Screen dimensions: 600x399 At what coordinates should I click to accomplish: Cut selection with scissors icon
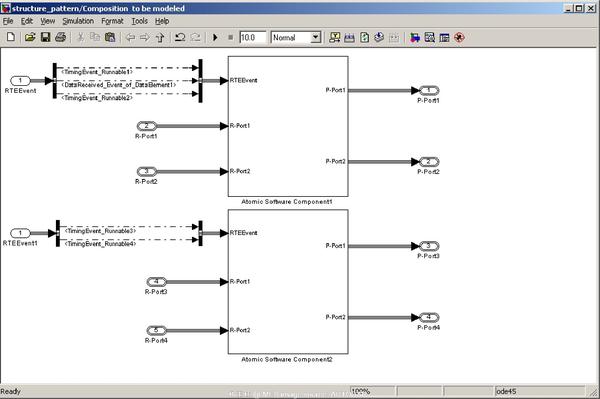(80, 37)
